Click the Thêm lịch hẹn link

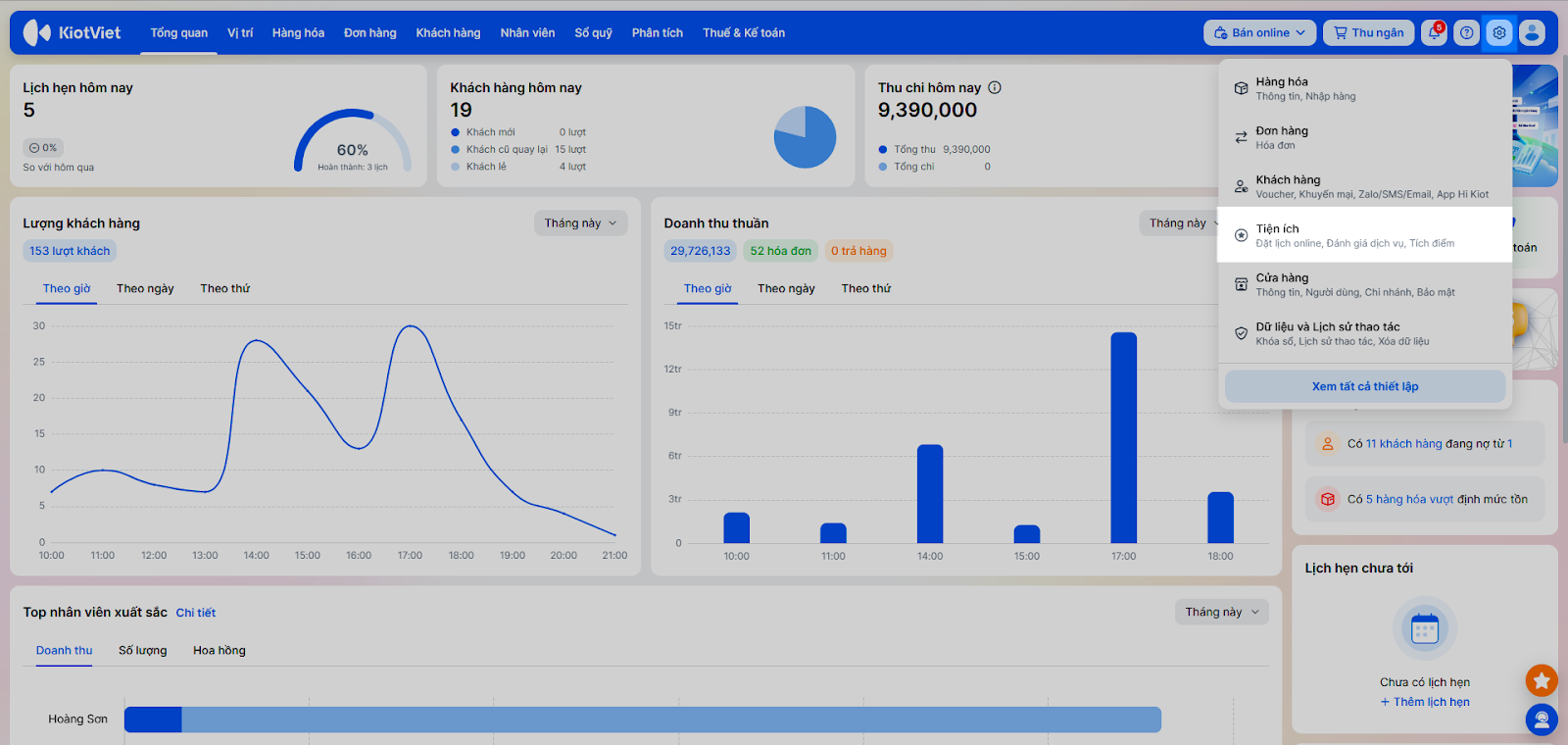[x=1425, y=702]
